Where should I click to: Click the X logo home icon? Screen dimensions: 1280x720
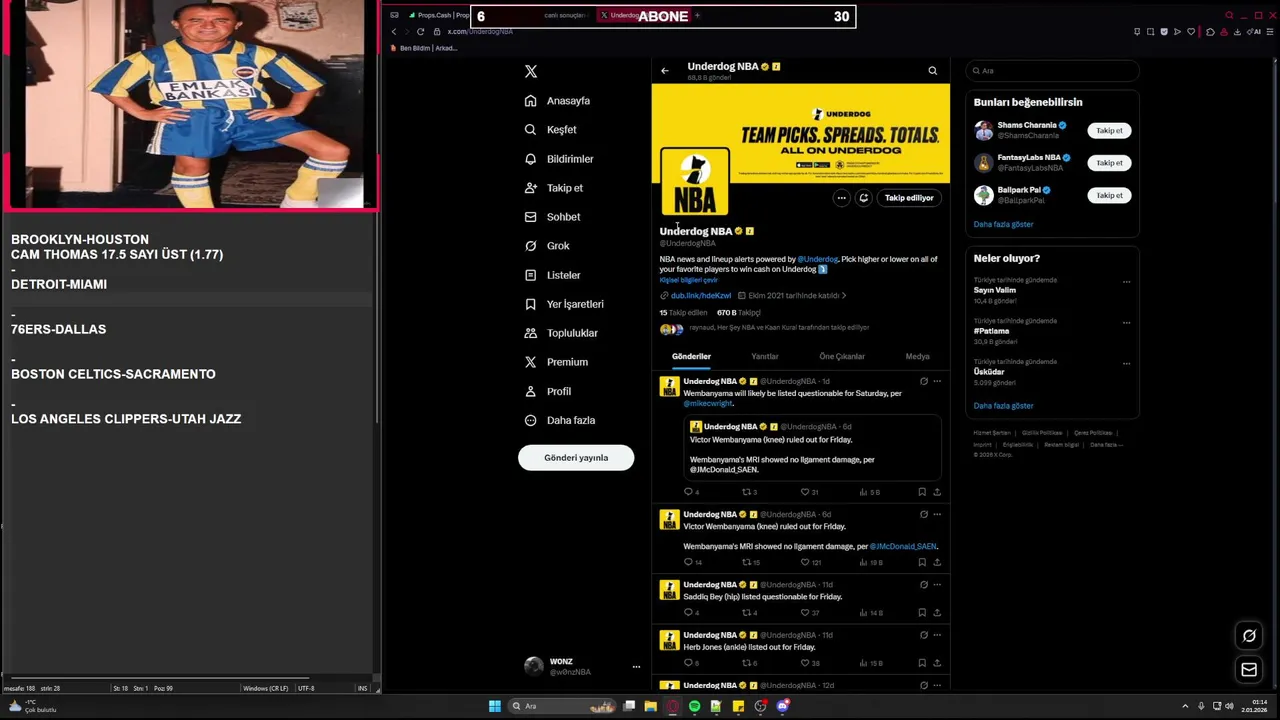pos(531,71)
